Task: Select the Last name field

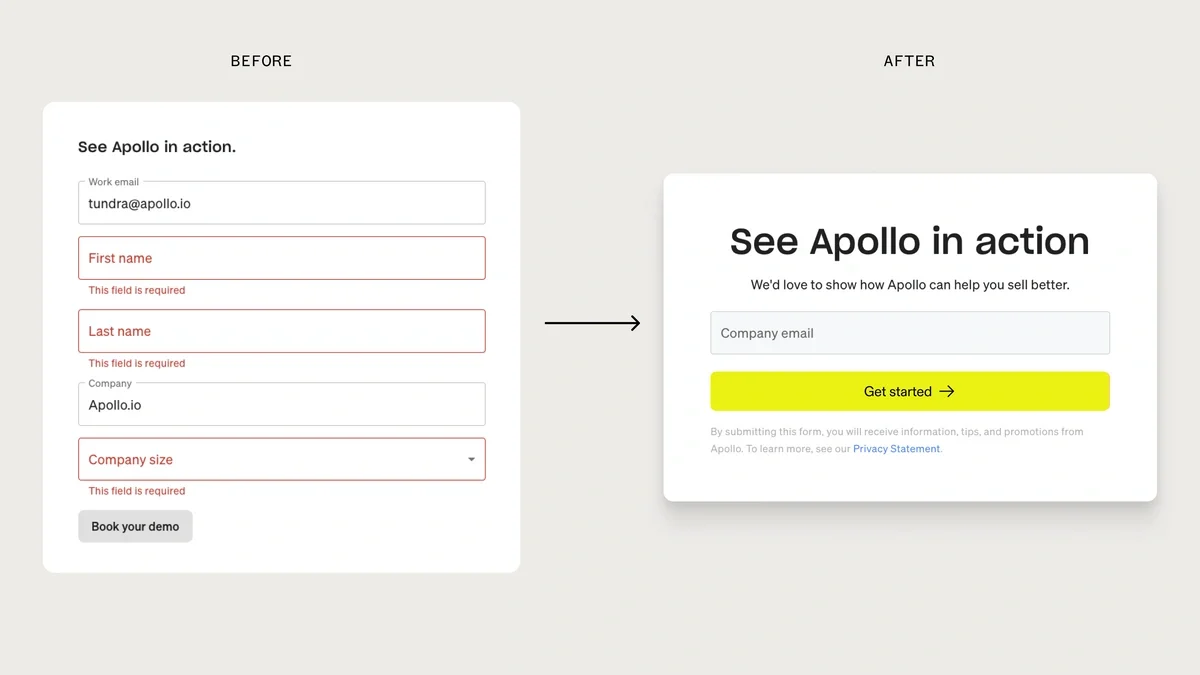Action: 281,331
